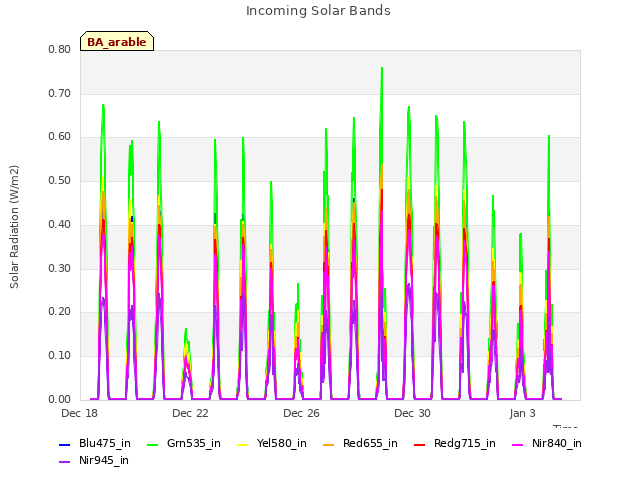Image resolution: width=640 pixels, height=480 pixels.
Task: Click the 0.80 y-axis tick label
Action: tap(60, 49)
